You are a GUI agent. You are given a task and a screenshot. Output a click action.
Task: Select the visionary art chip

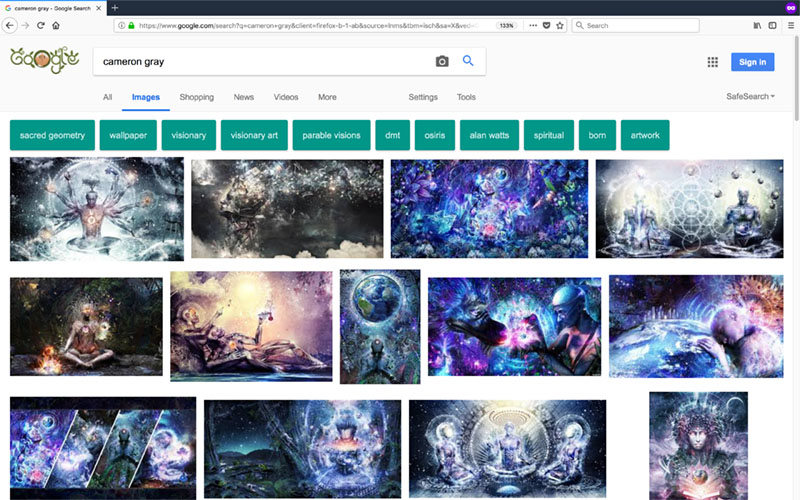(254, 135)
